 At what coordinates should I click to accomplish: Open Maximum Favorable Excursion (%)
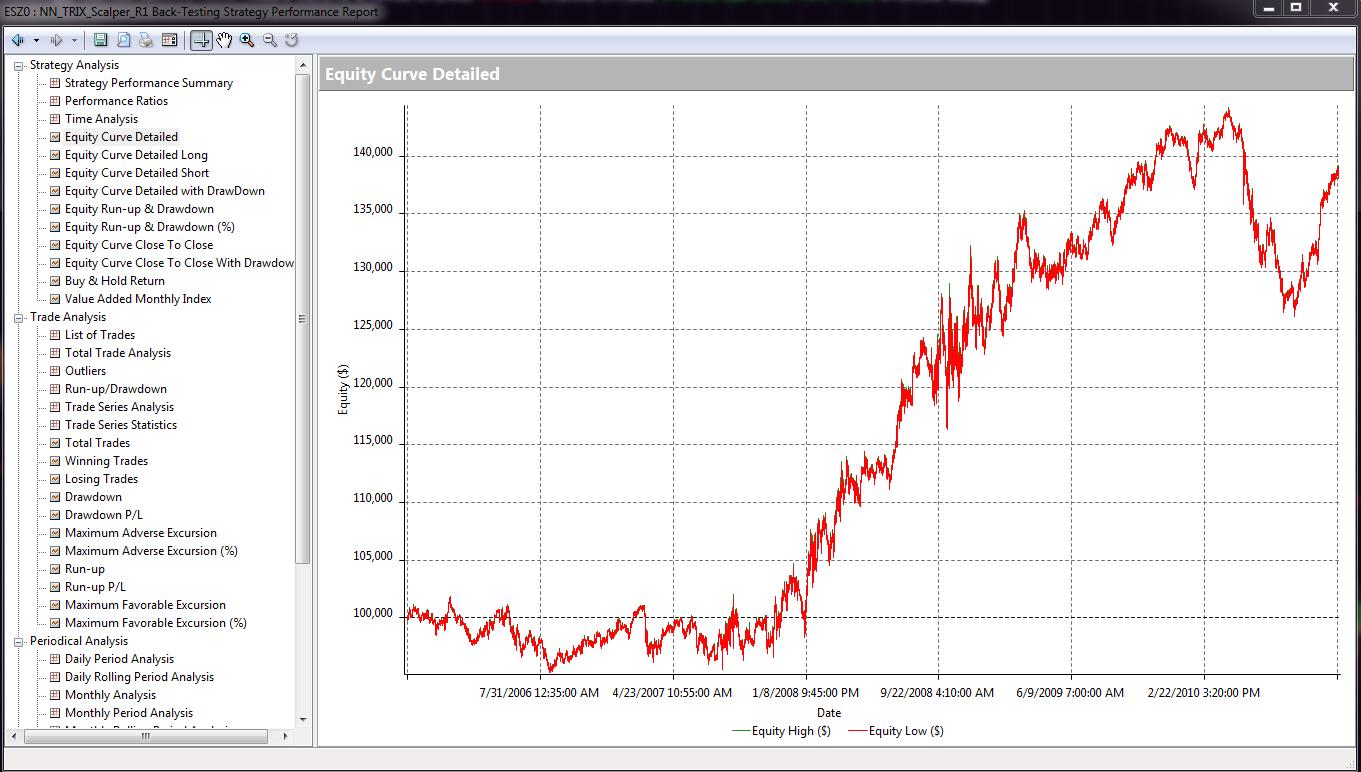tap(155, 623)
